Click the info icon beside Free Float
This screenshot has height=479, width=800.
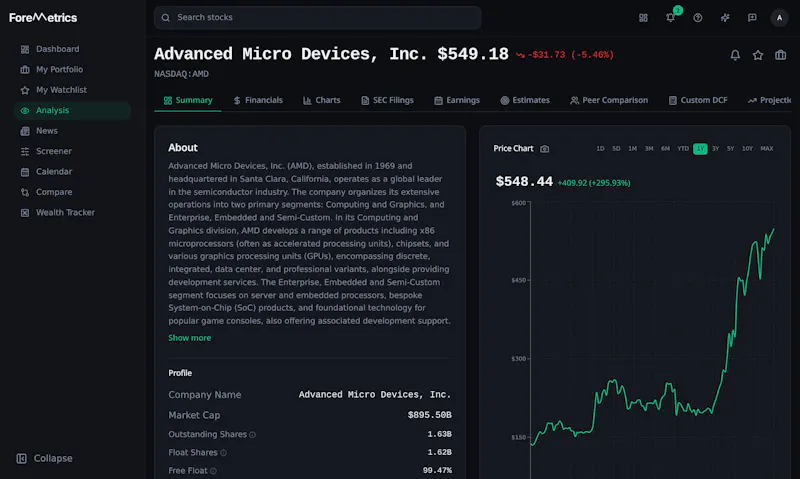coord(213,471)
